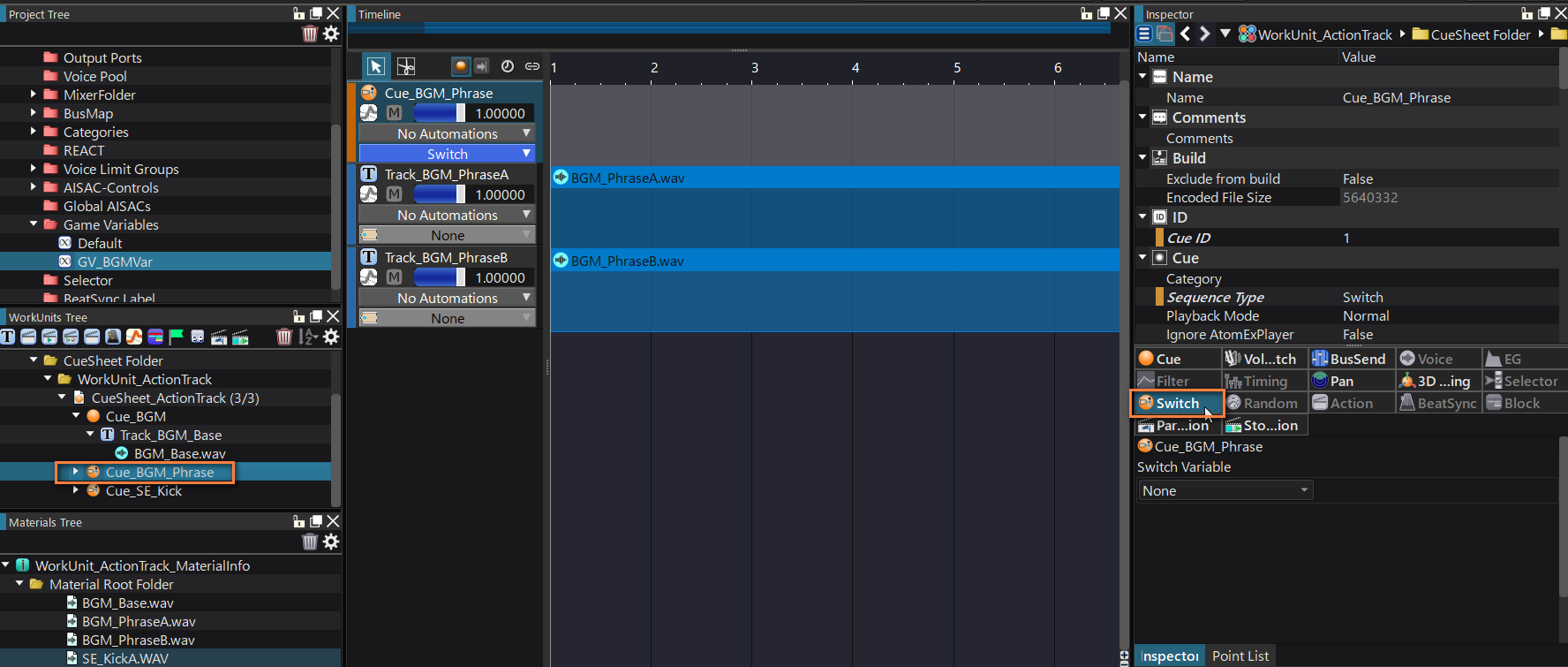The height and width of the screenshot is (667, 1568).
Task: Select BGM_Base.wav in WorkUnits Tree
Action: [179, 453]
